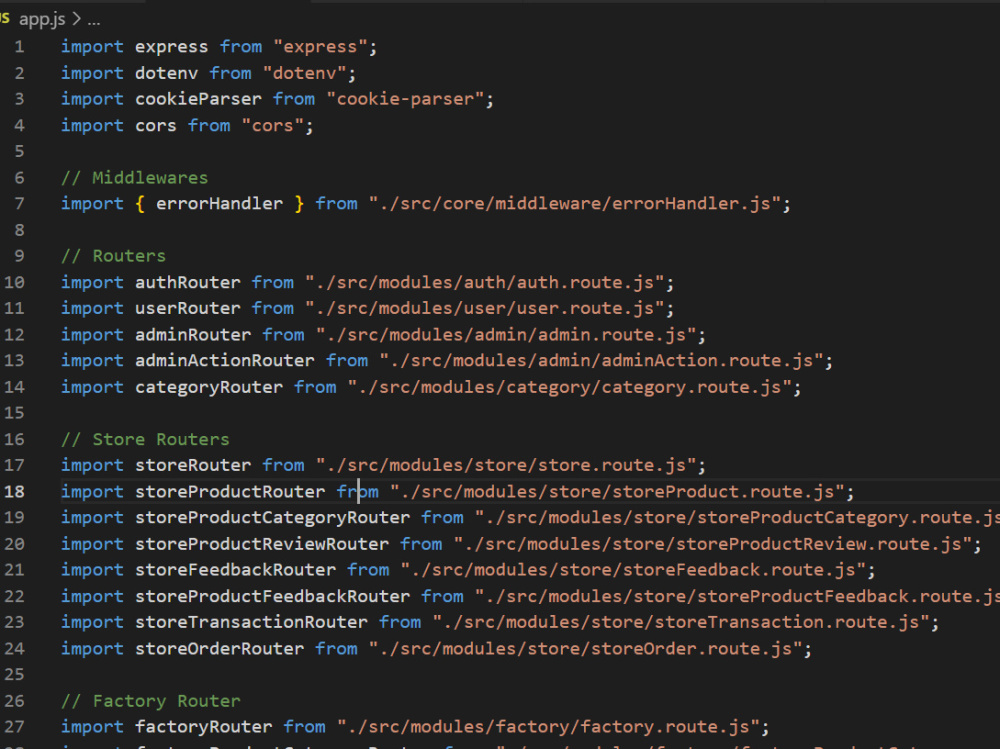This screenshot has width=1000, height=749.
Task: Click errorHandler identifier on line 7
Action: coord(219,204)
